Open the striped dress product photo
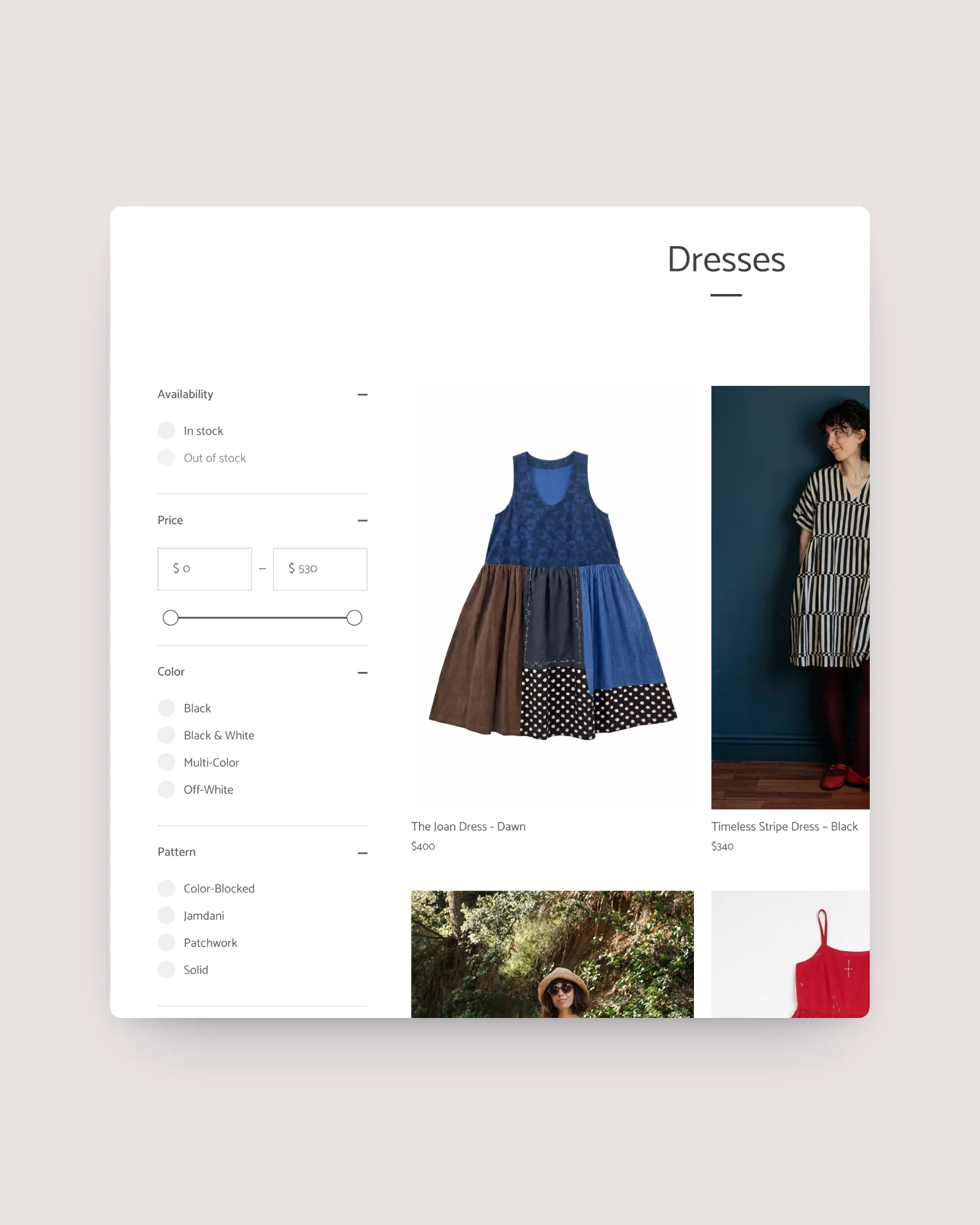The height and width of the screenshot is (1225, 980). tap(790, 597)
